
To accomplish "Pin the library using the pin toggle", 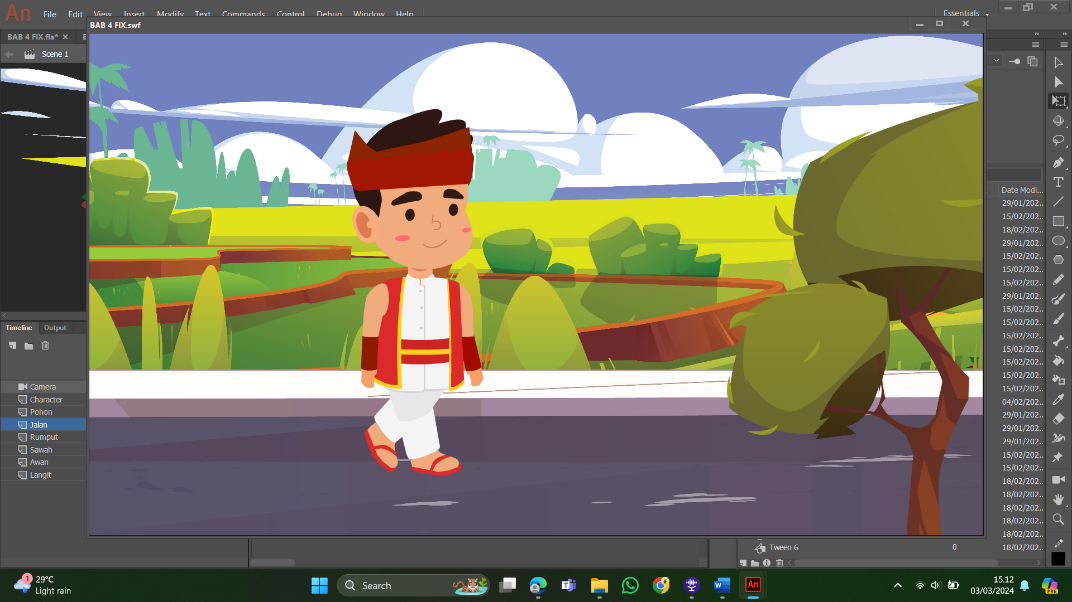I will [x=1015, y=61].
